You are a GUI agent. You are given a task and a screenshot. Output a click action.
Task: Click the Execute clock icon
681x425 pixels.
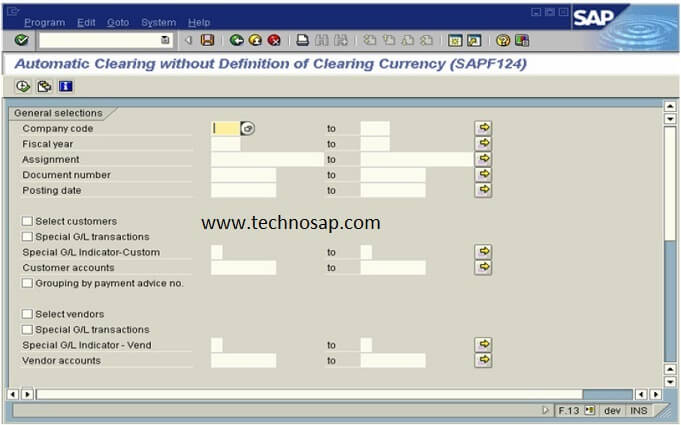pos(24,86)
